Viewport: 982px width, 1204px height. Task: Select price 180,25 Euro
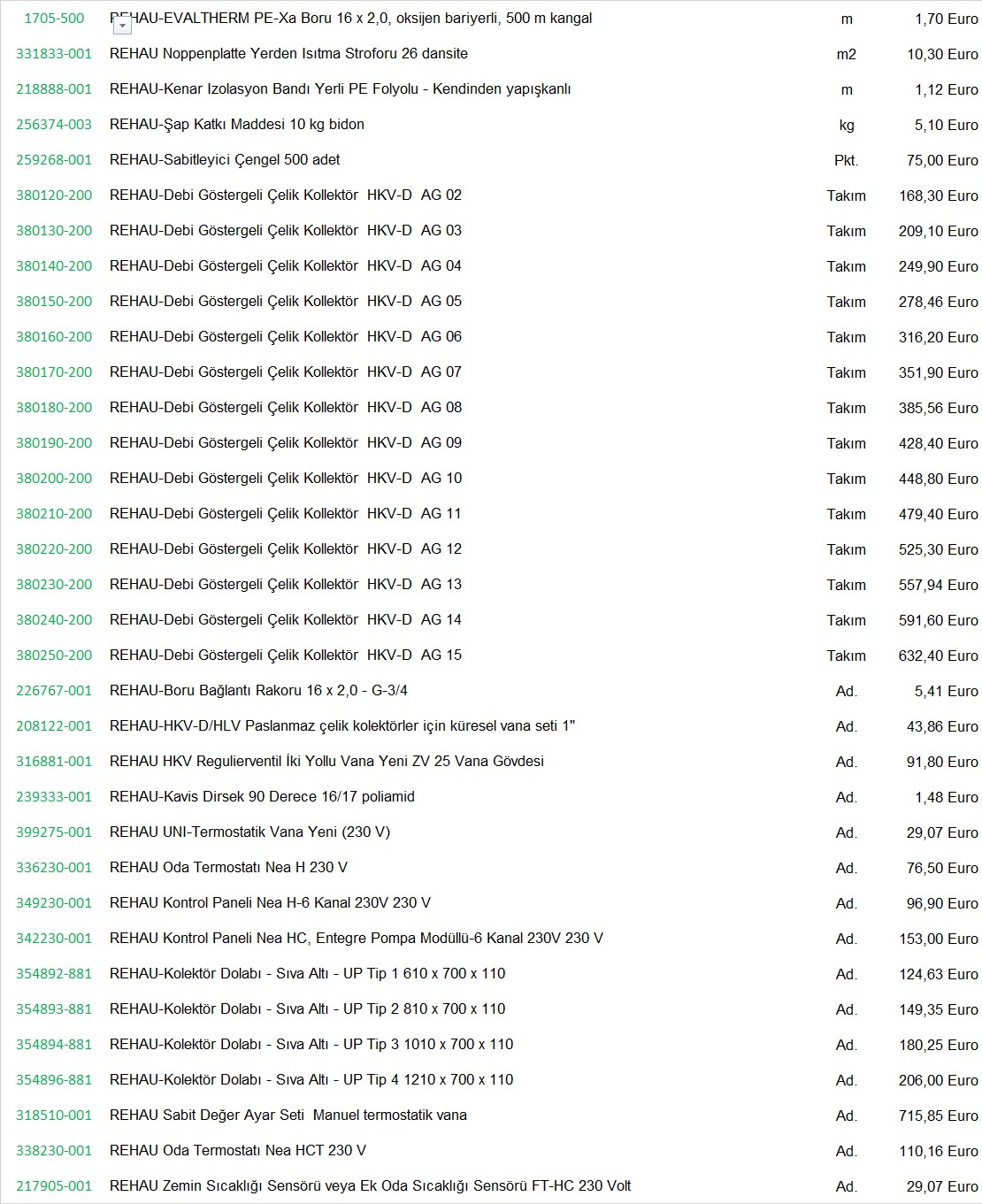click(x=939, y=1045)
